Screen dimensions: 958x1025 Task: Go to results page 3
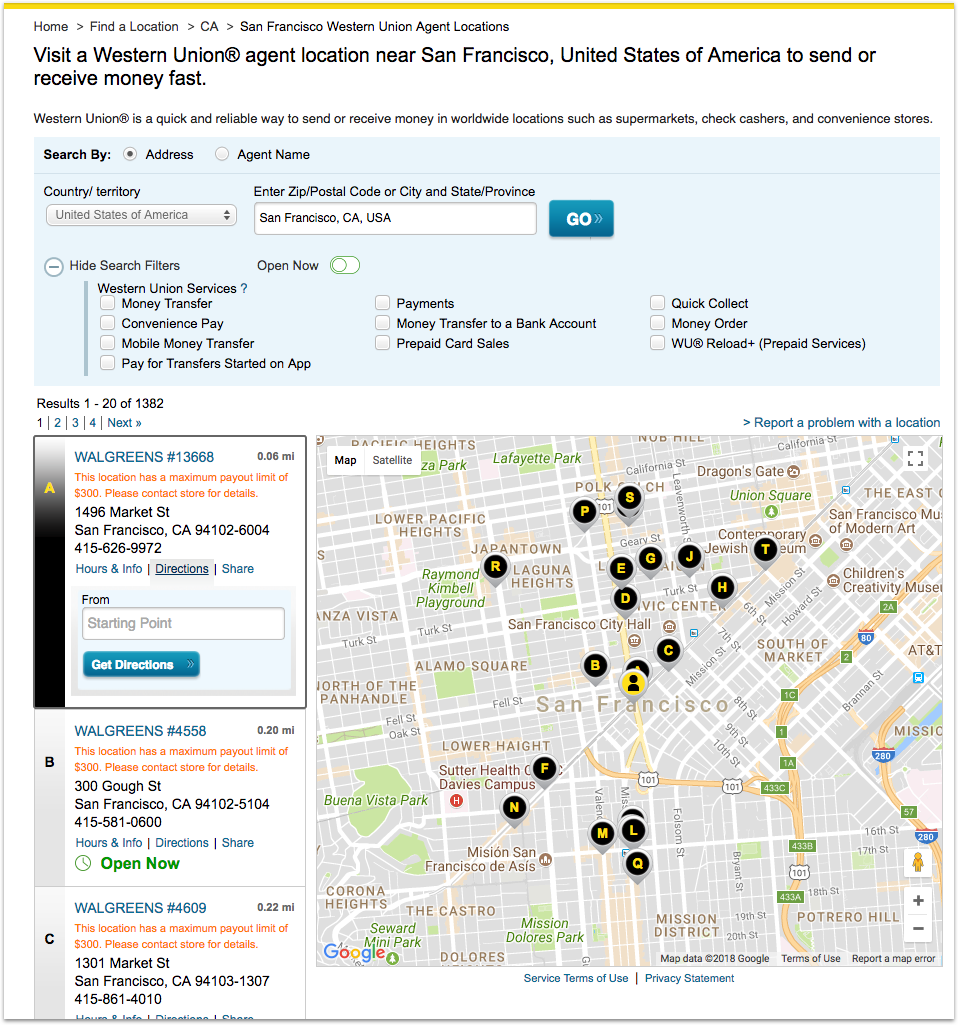click(75, 423)
